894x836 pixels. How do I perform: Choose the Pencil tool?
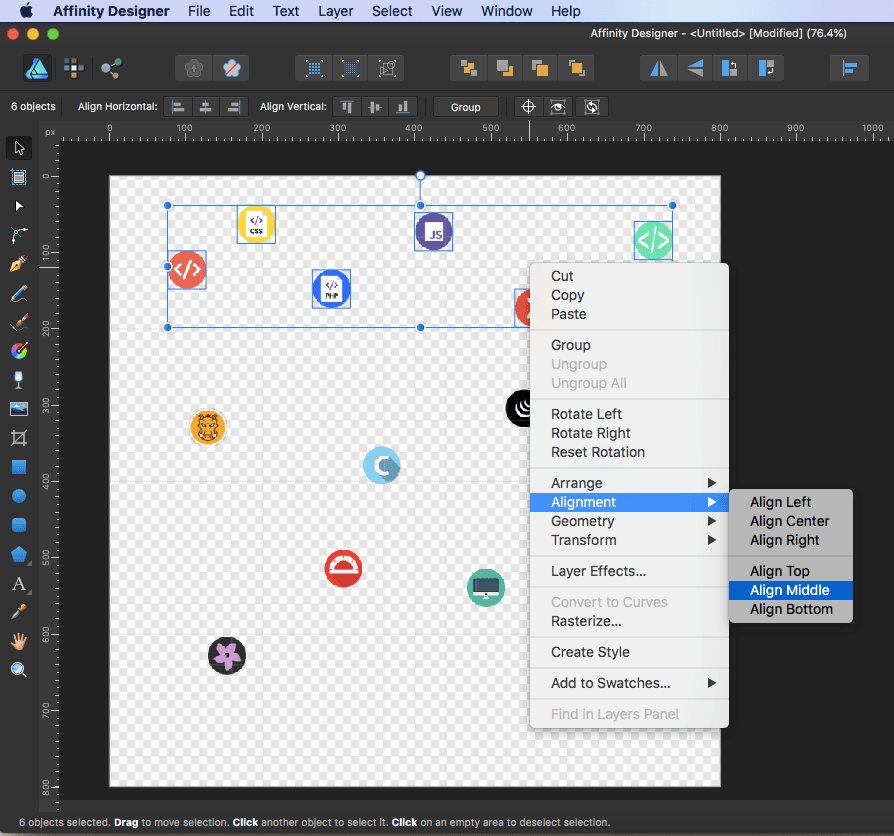click(x=18, y=293)
